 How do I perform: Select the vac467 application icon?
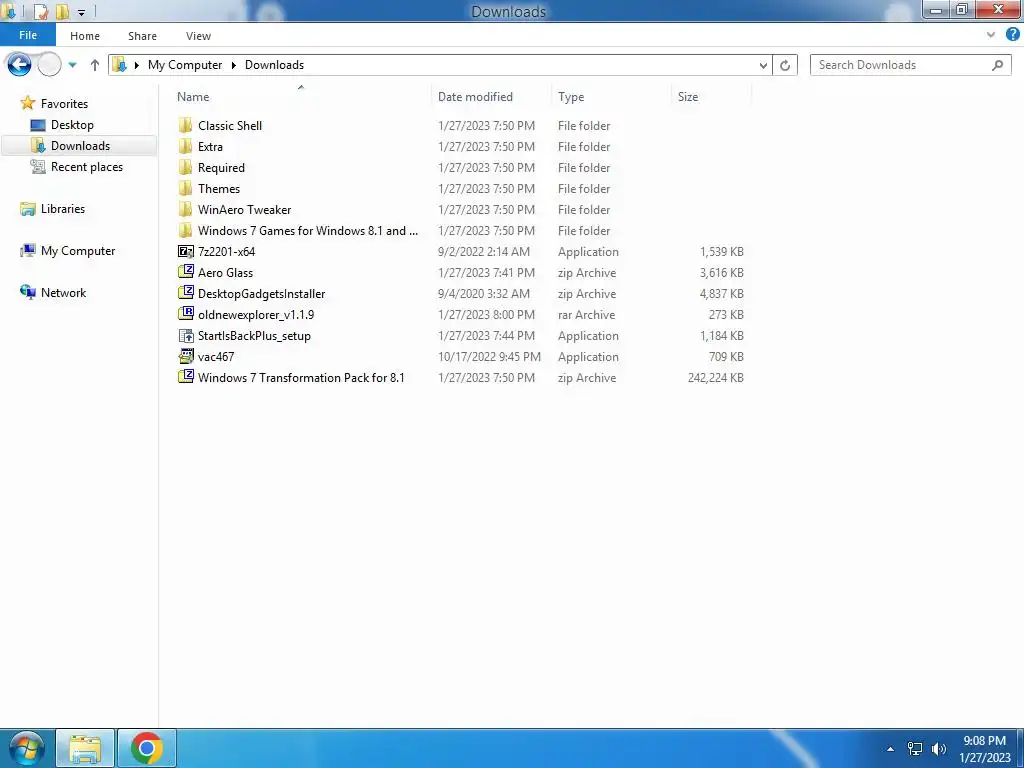185,357
